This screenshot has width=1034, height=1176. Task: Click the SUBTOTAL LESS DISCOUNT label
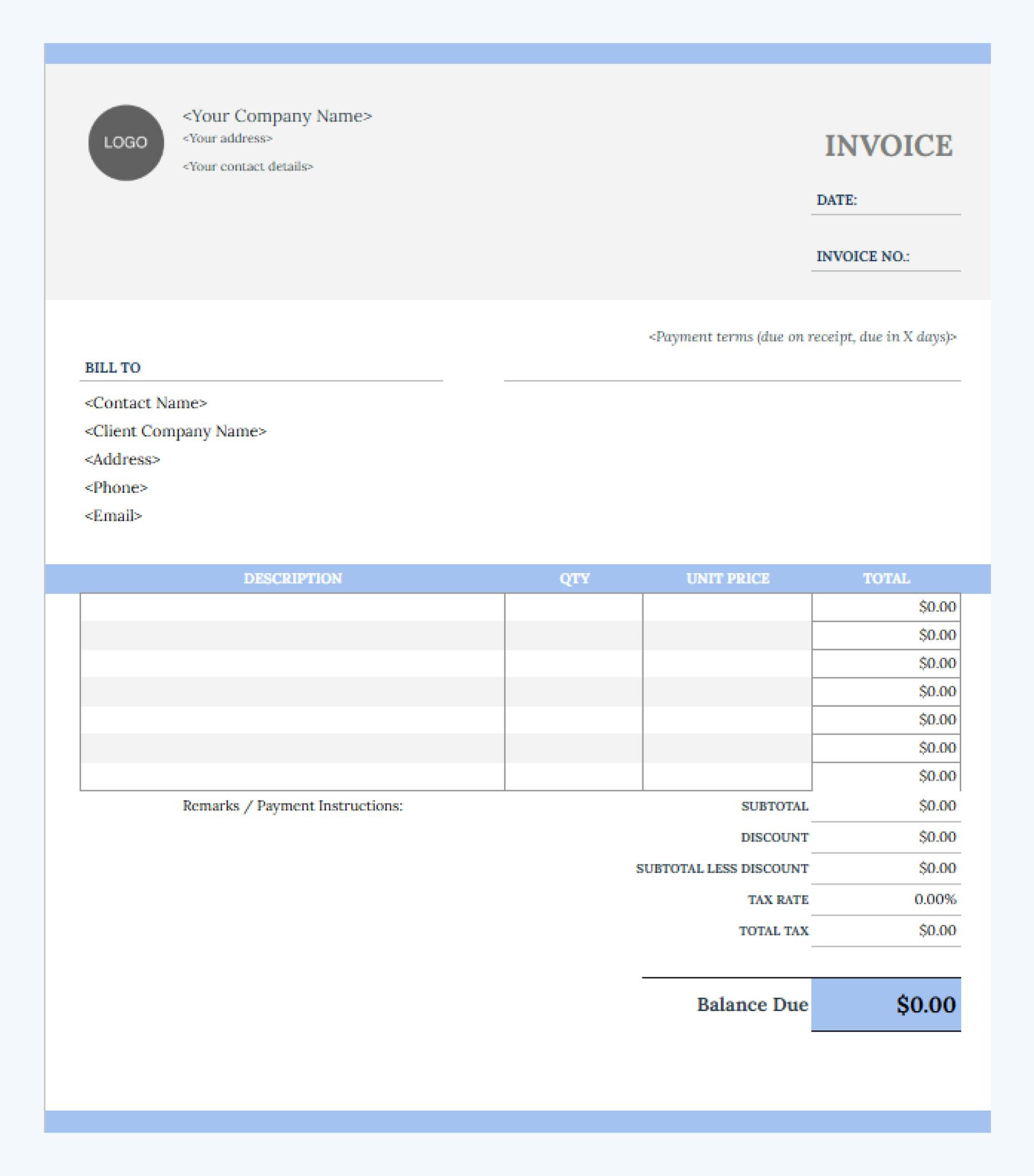(x=722, y=868)
